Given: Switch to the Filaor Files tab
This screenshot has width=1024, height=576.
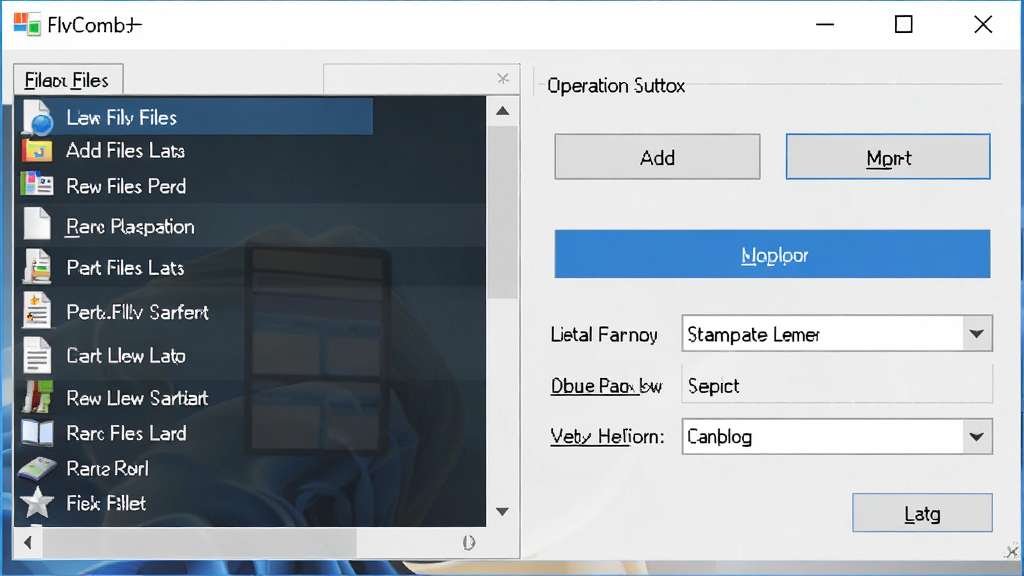Looking at the screenshot, I should click(x=68, y=80).
